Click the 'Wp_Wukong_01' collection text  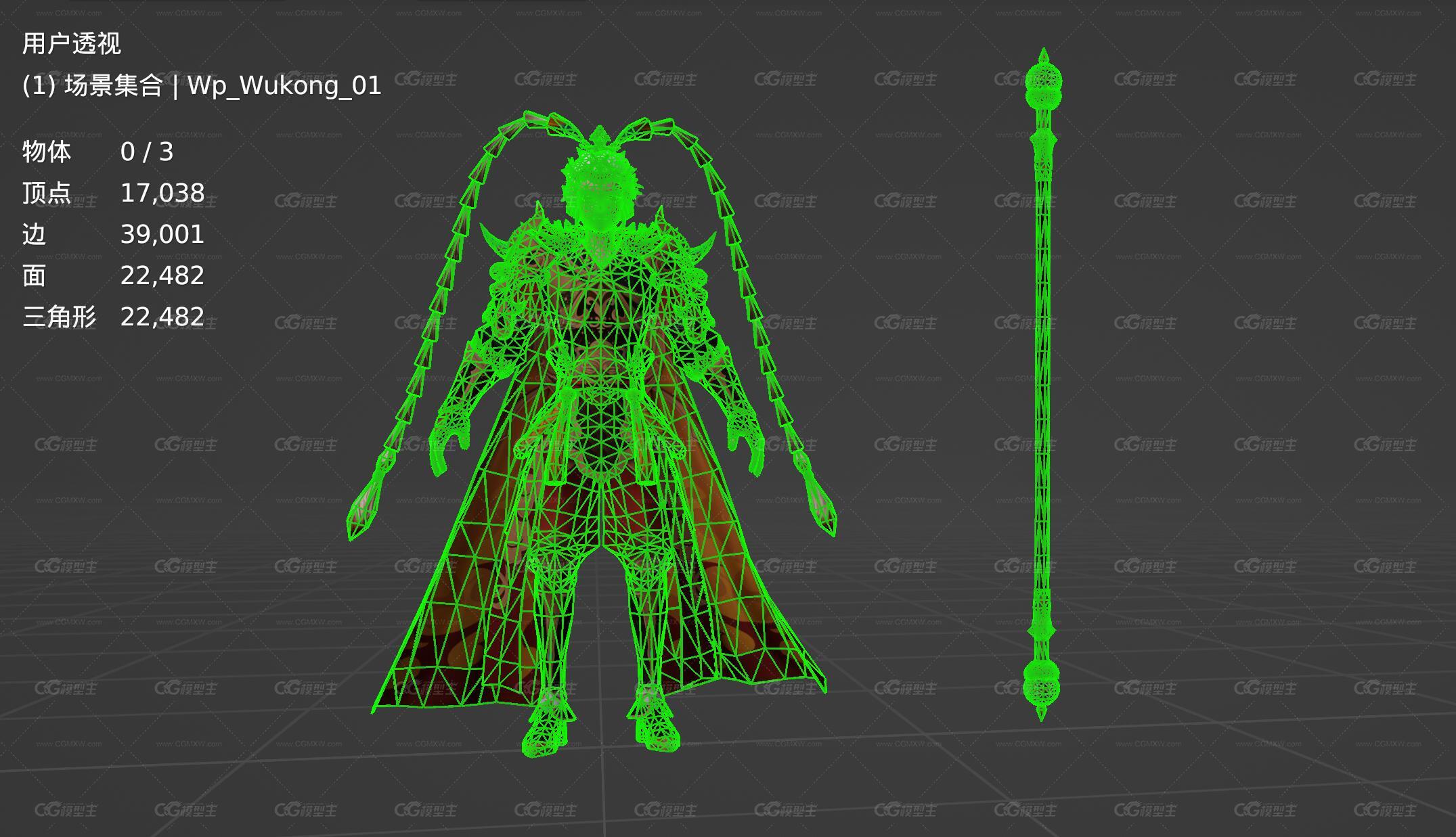(284, 85)
